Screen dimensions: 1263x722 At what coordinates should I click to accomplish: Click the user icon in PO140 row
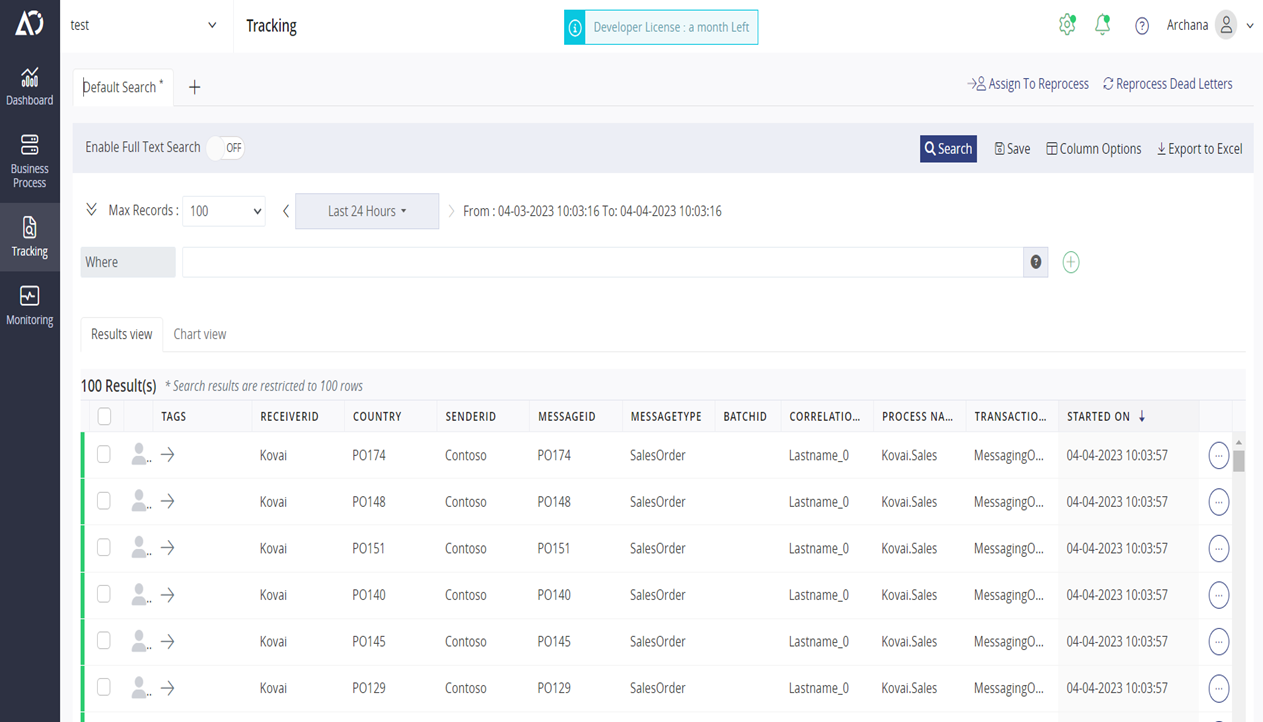pos(140,595)
